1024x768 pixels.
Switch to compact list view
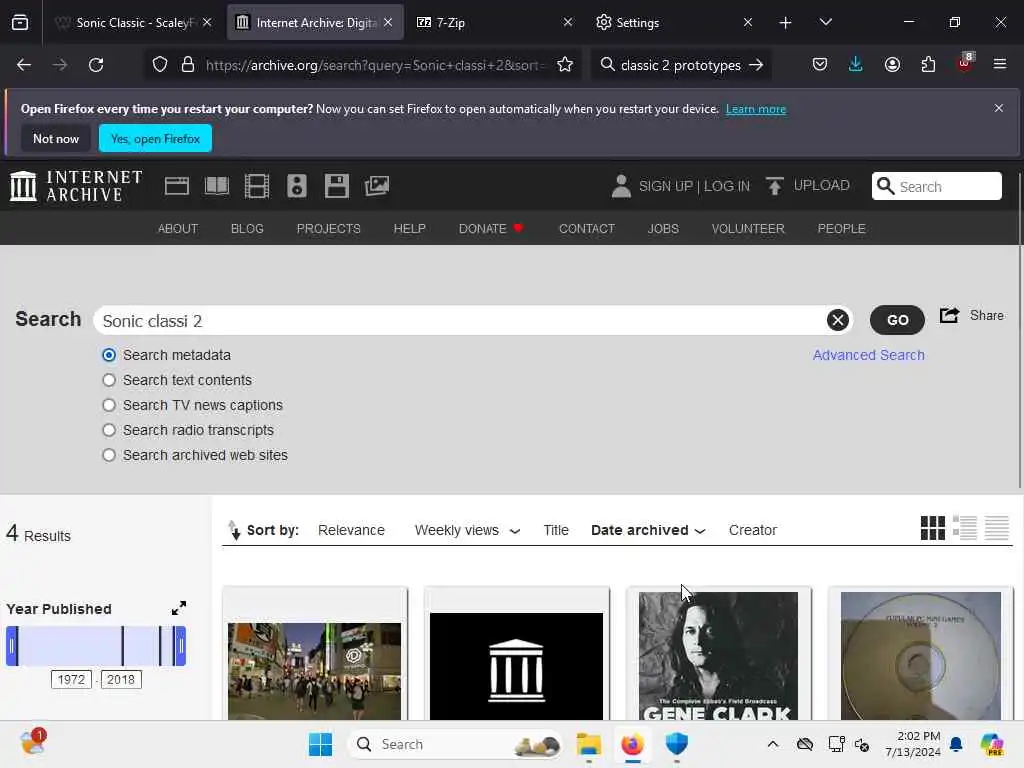tap(997, 528)
